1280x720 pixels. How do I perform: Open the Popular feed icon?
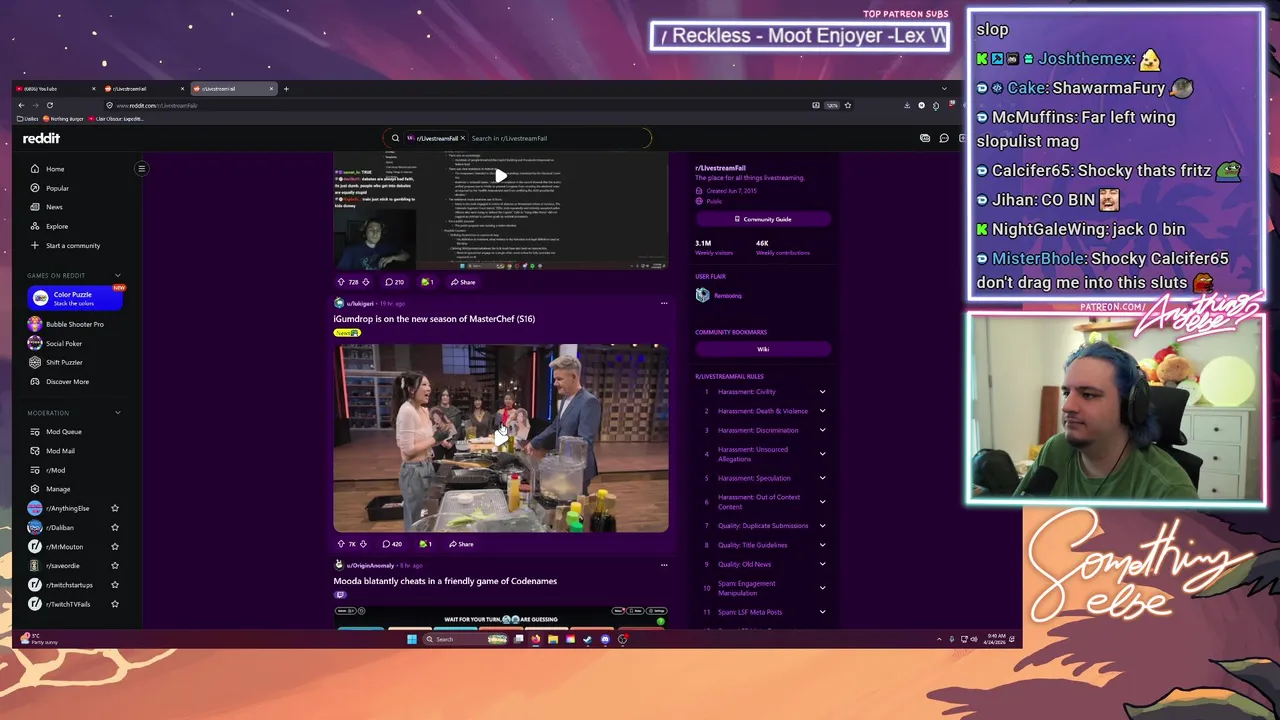tap(35, 188)
